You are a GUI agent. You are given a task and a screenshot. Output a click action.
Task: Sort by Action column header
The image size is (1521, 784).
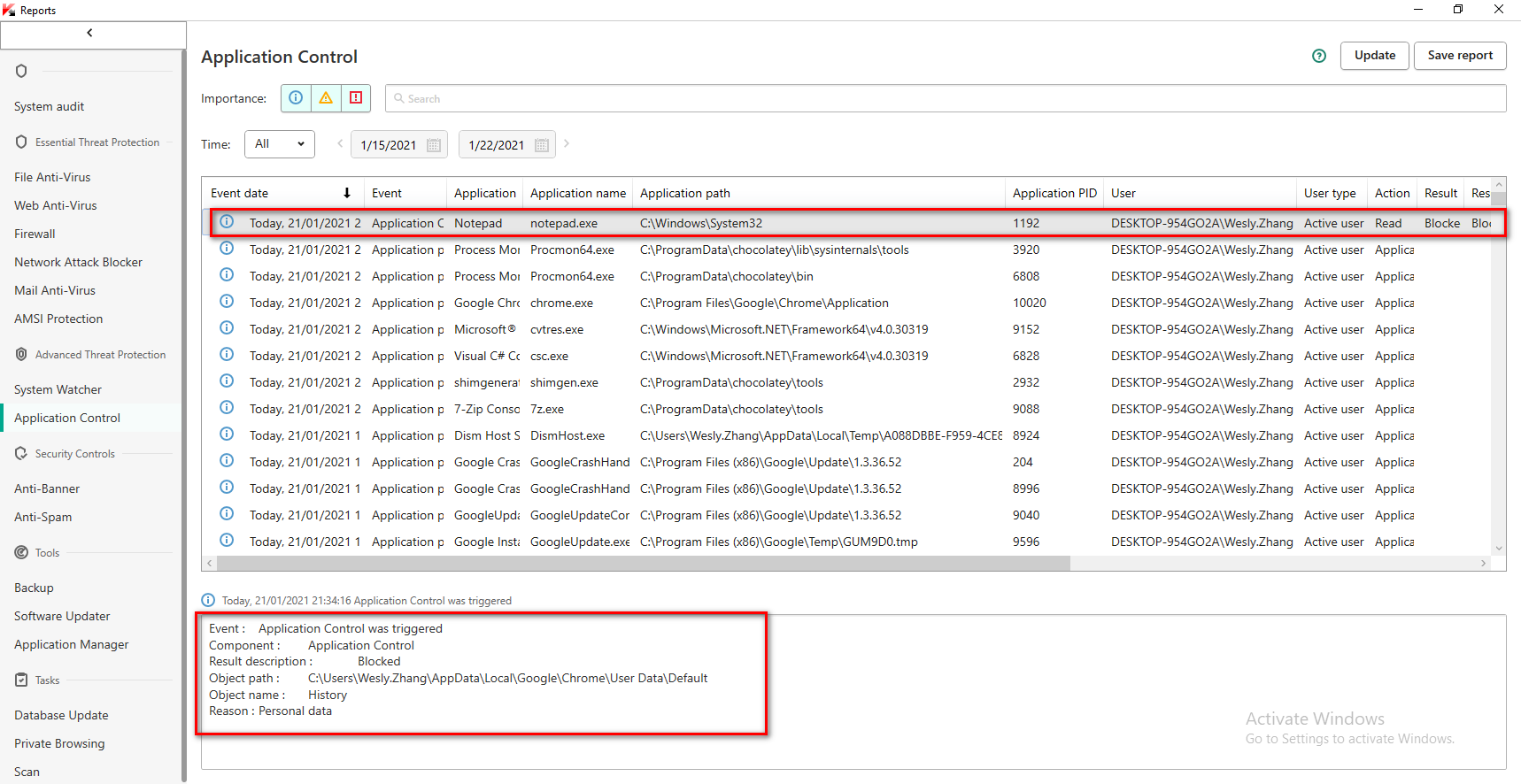[x=1392, y=193]
